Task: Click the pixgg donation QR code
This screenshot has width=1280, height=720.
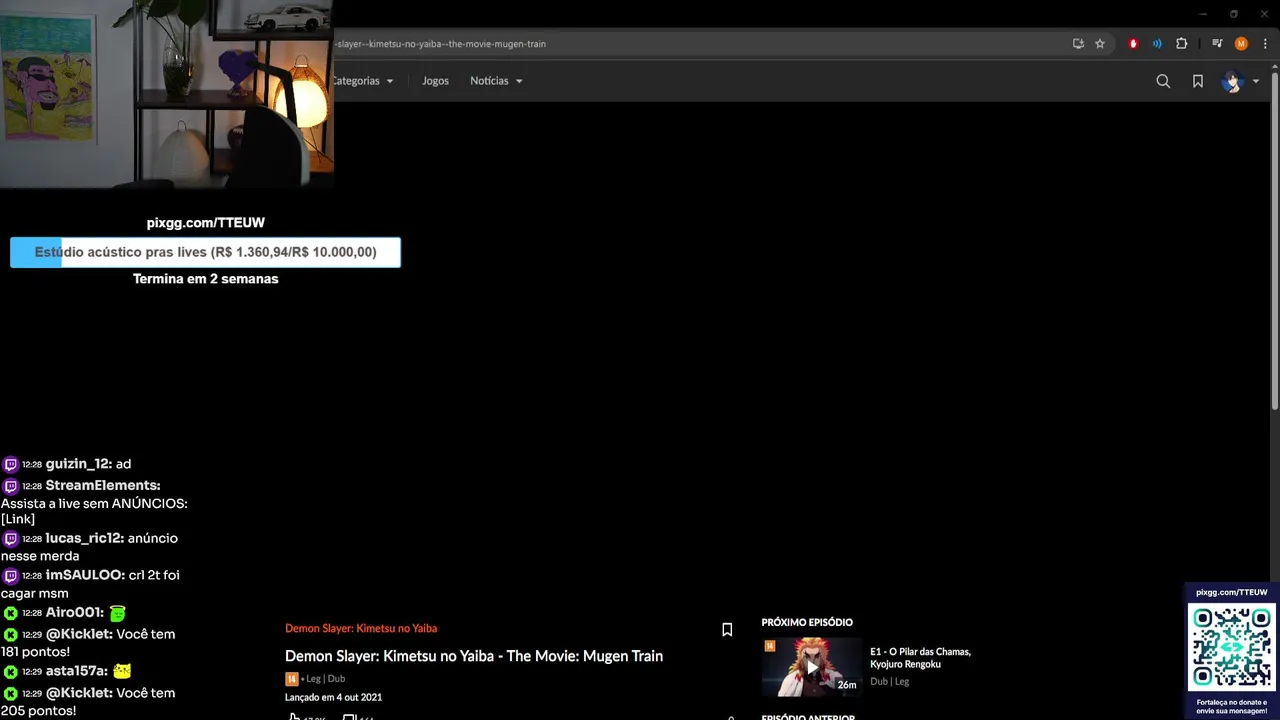Action: point(1232,647)
